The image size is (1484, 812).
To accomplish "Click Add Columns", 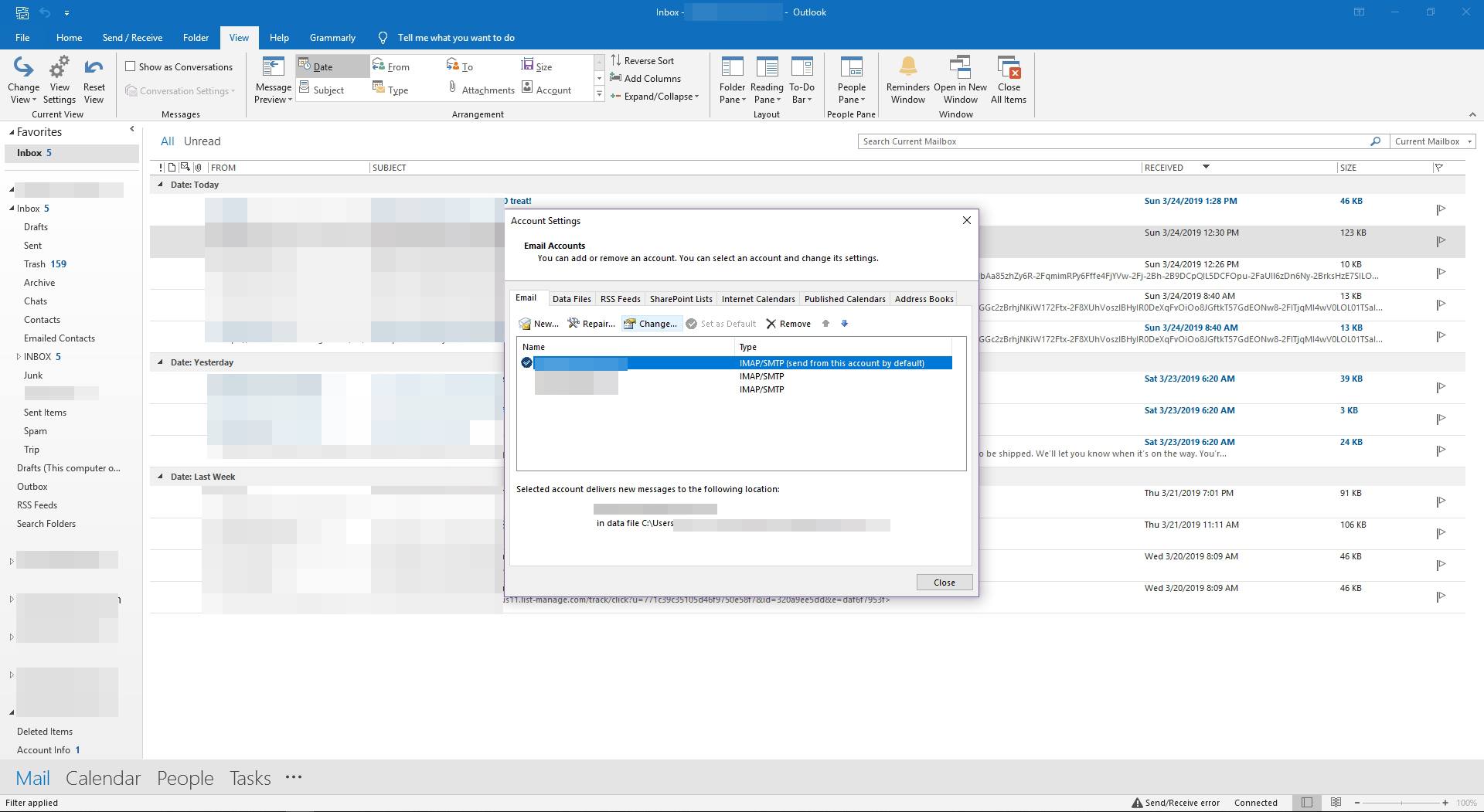I will coord(645,78).
